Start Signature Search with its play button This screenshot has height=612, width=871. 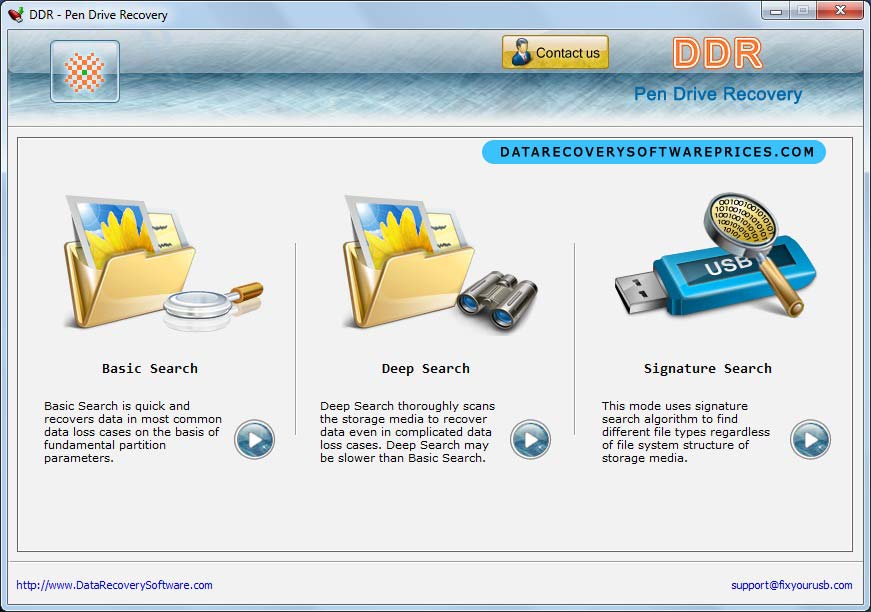tap(810, 439)
